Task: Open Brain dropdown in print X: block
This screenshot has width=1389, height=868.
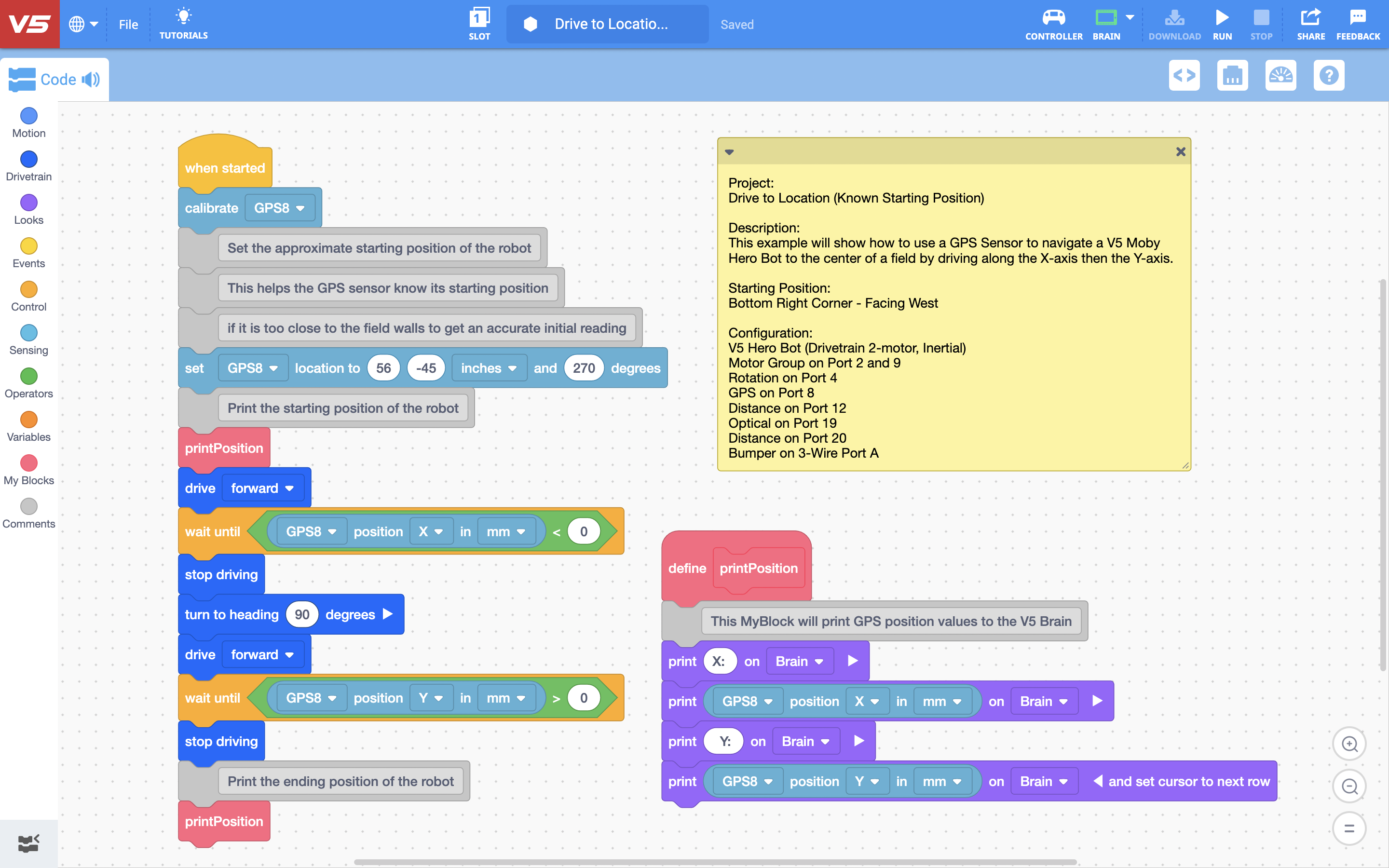Action: (x=799, y=661)
